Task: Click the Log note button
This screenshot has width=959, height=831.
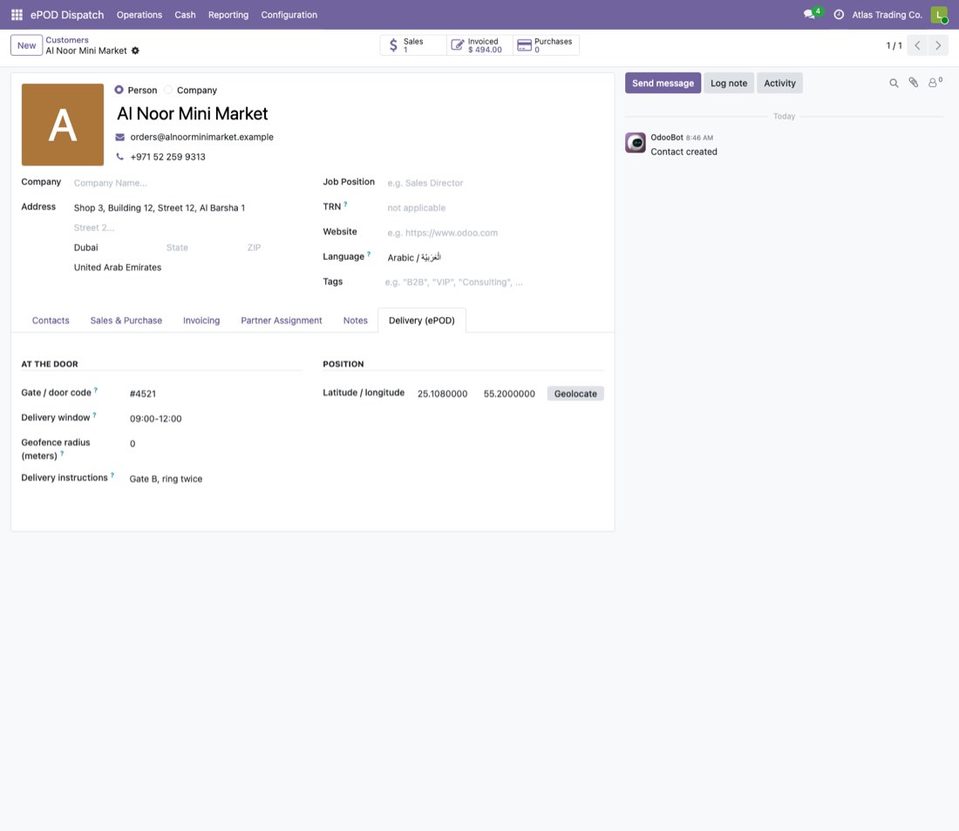Action: pos(728,83)
